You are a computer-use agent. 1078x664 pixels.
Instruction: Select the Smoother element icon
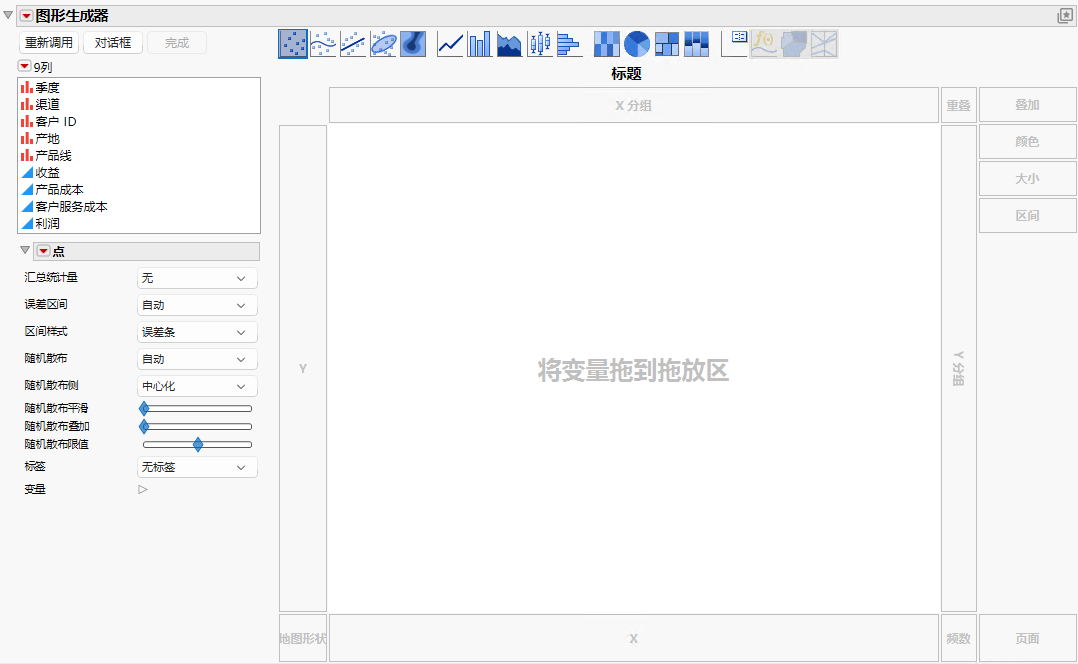click(323, 44)
